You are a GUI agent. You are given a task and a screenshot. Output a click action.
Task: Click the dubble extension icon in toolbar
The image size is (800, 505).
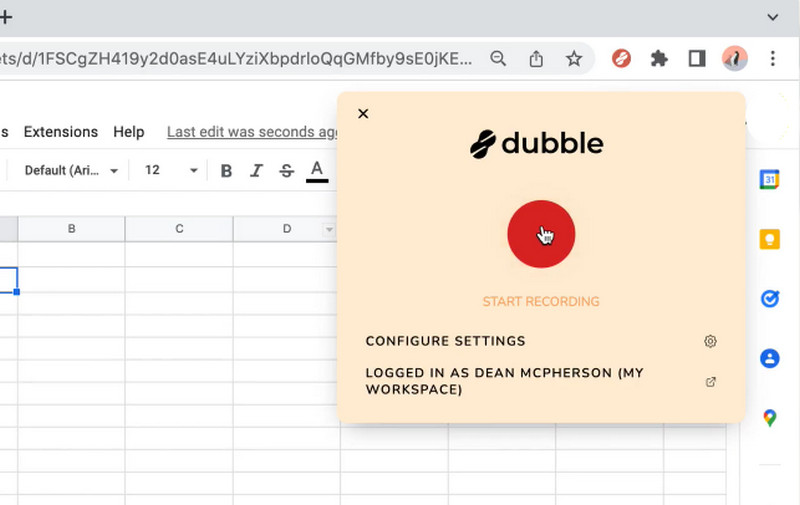(x=621, y=59)
